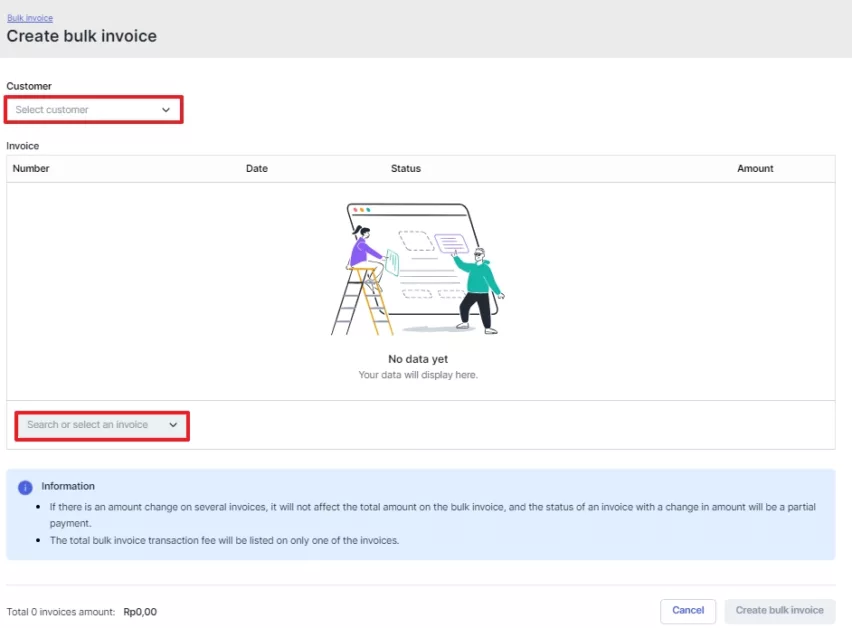Click the Create bulk invoice page heading

82,36
